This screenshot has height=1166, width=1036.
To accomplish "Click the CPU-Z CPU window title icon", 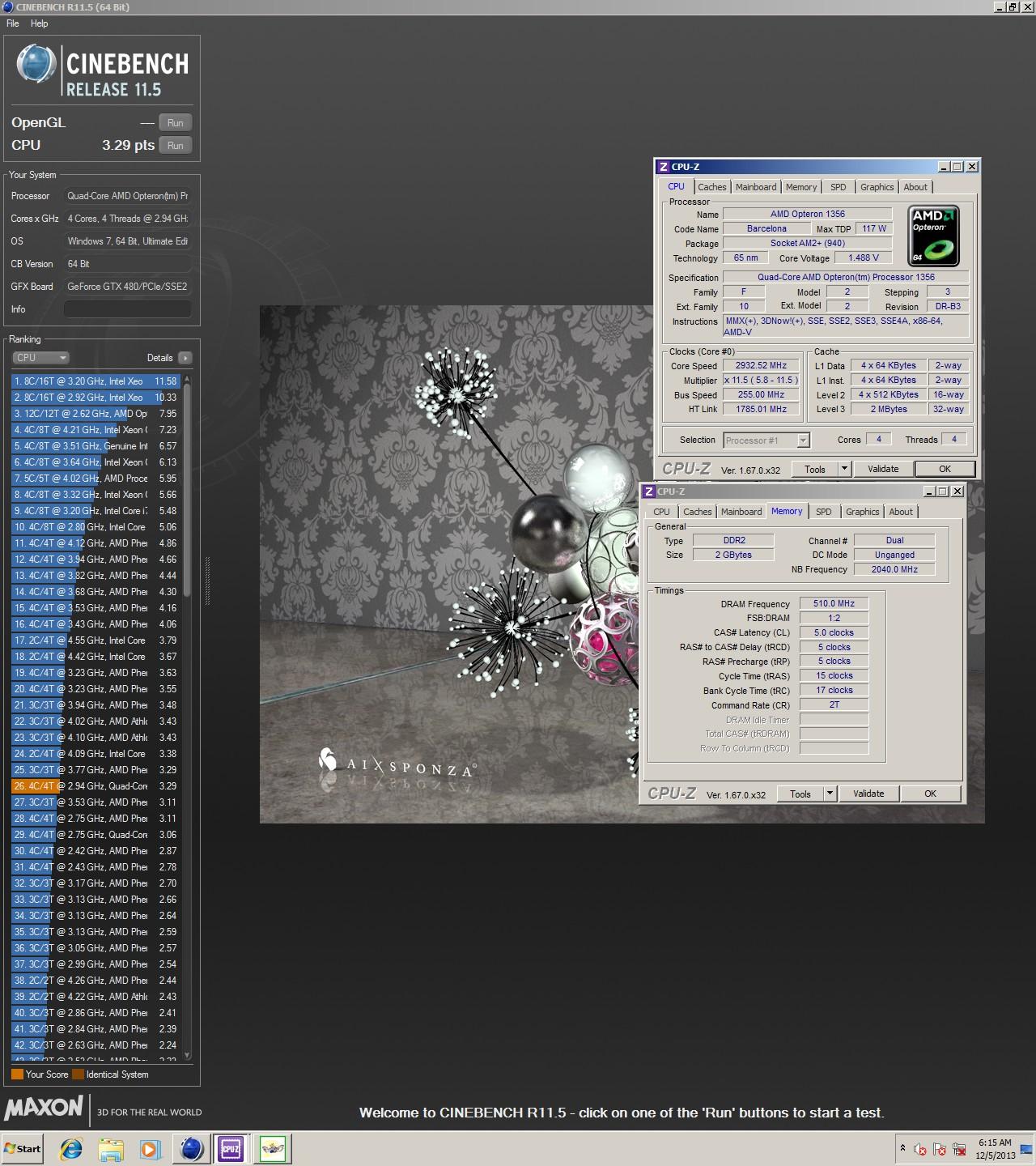I will [664, 167].
